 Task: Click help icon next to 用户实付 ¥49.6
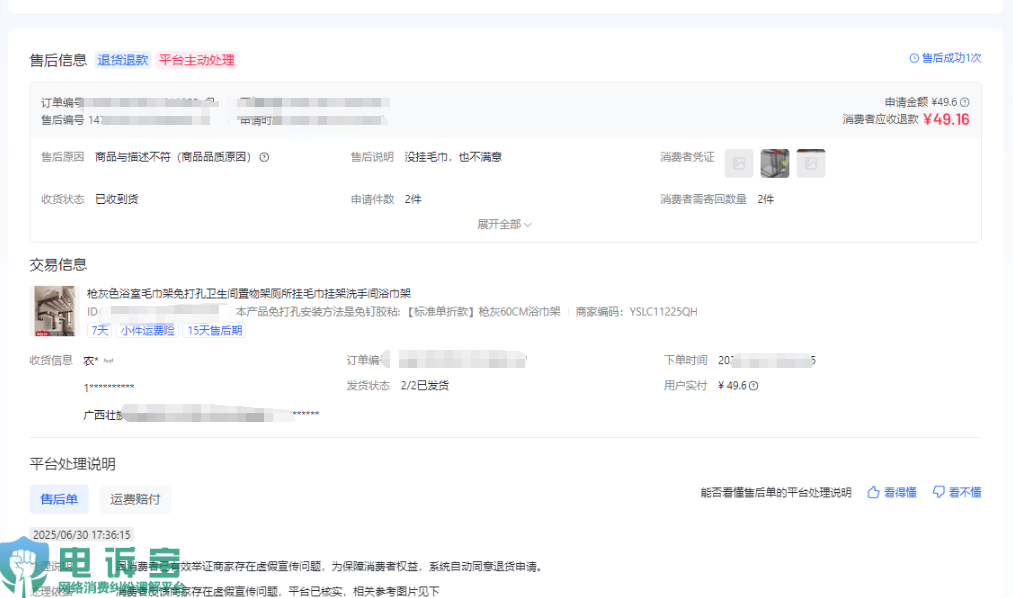point(753,386)
